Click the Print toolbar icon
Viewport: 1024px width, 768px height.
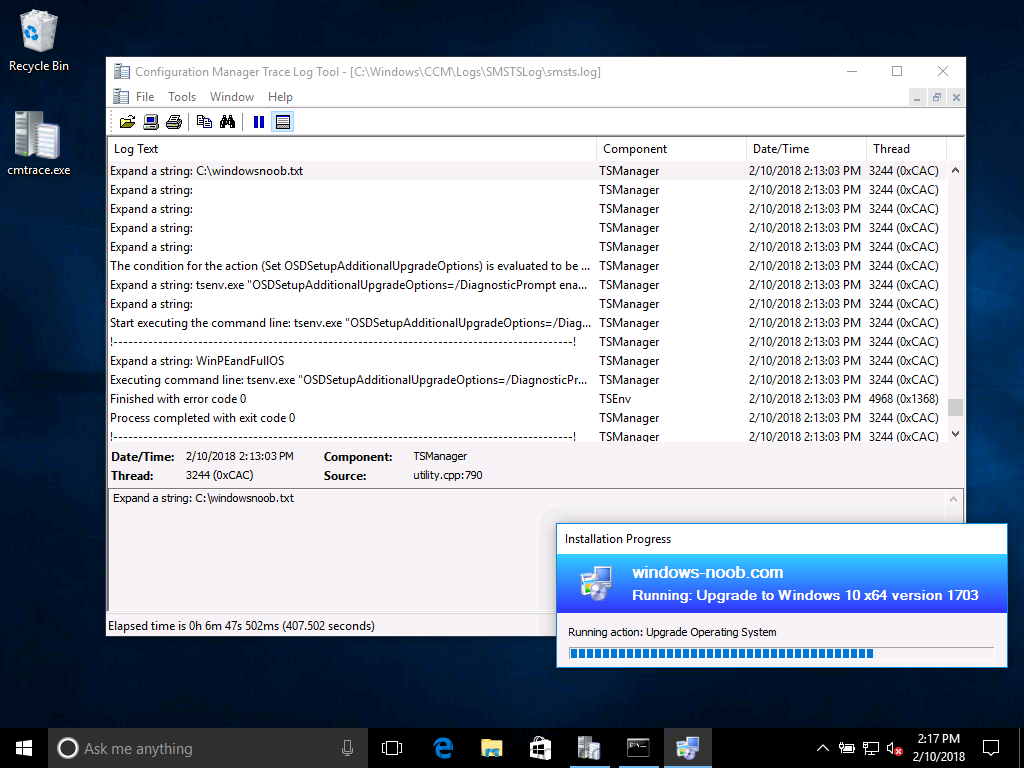pyautogui.click(x=174, y=121)
